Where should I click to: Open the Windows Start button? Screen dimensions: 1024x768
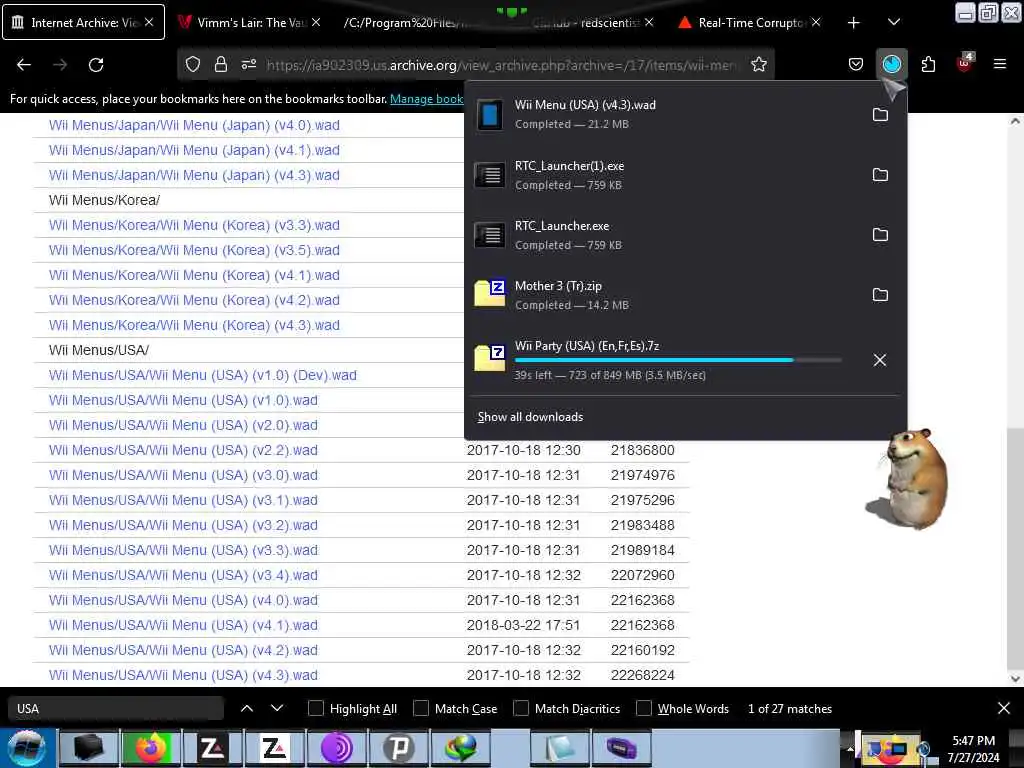[x=26, y=748]
